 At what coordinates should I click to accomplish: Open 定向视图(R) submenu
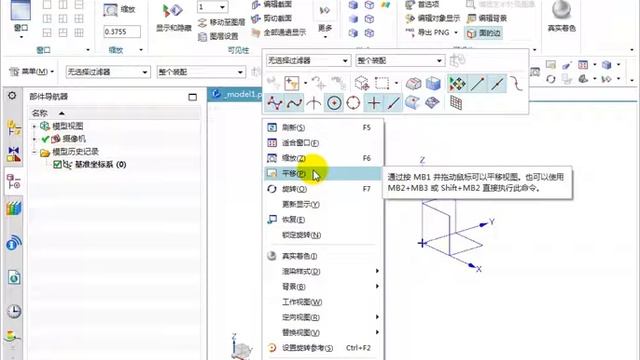(x=322, y=317)
